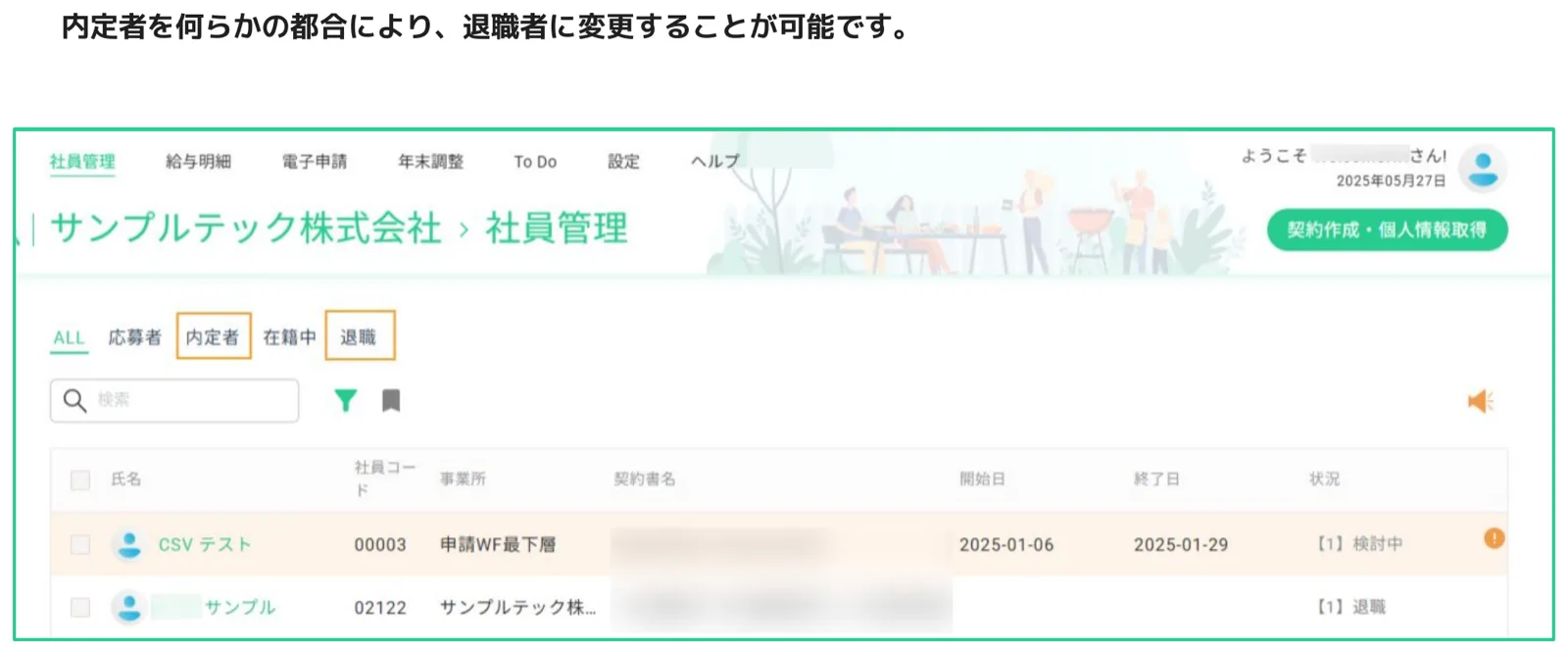
Task: Click the 【1】退職 status
Action: 1348,607
